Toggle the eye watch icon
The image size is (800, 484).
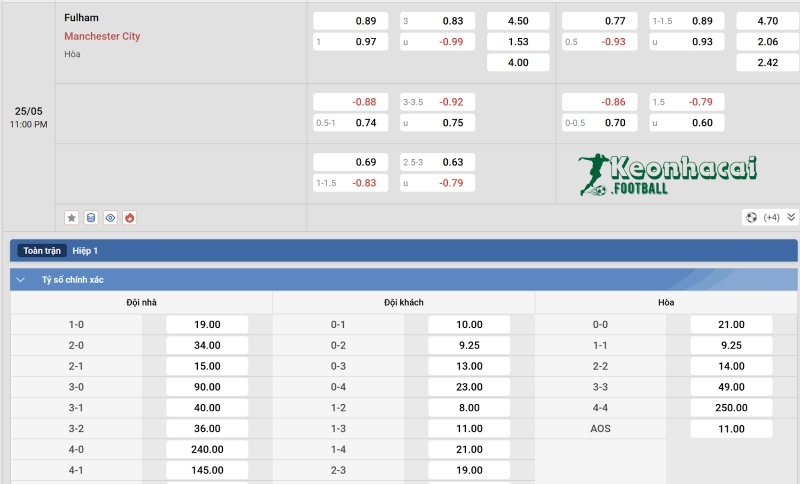(110, 217)
